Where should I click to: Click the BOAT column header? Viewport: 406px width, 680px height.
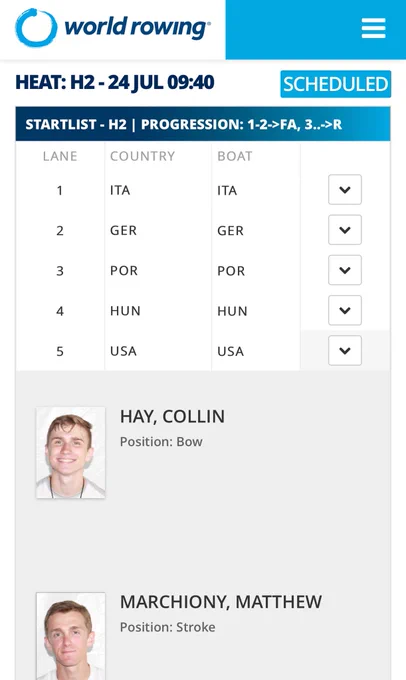(235, 156)
